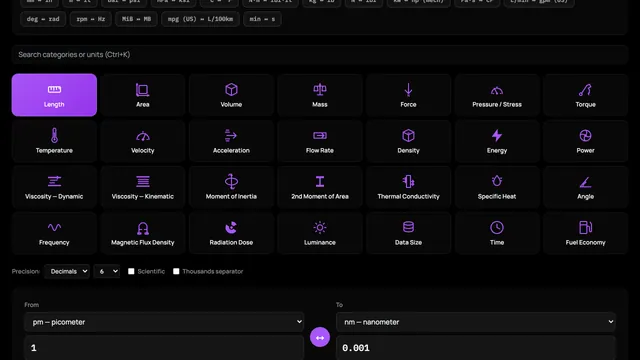Open the Moment of Inertia category
Screen dimensions: 640x360
pos(231,187)
